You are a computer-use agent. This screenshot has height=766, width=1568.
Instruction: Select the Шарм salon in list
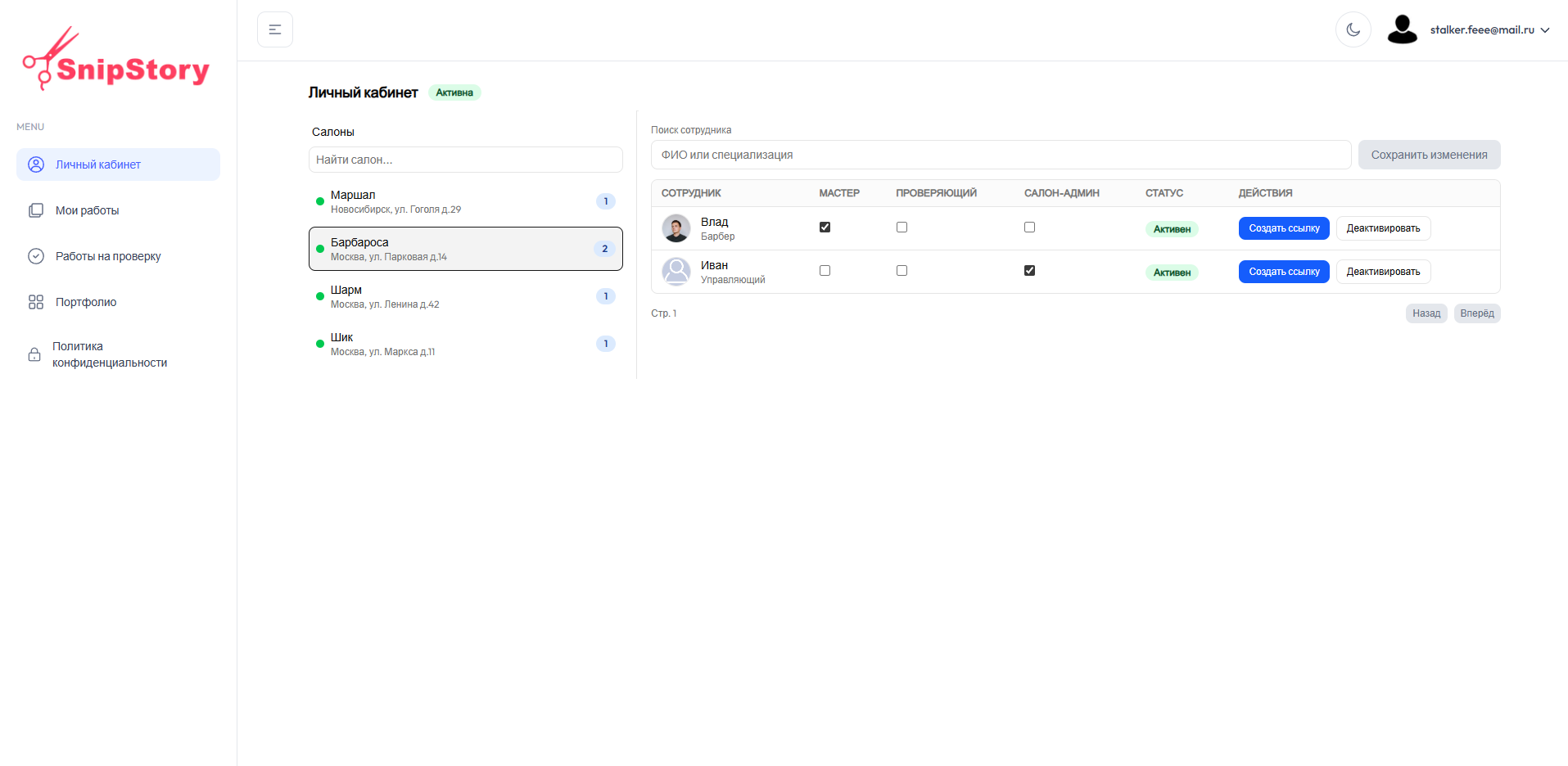(466, 296)
